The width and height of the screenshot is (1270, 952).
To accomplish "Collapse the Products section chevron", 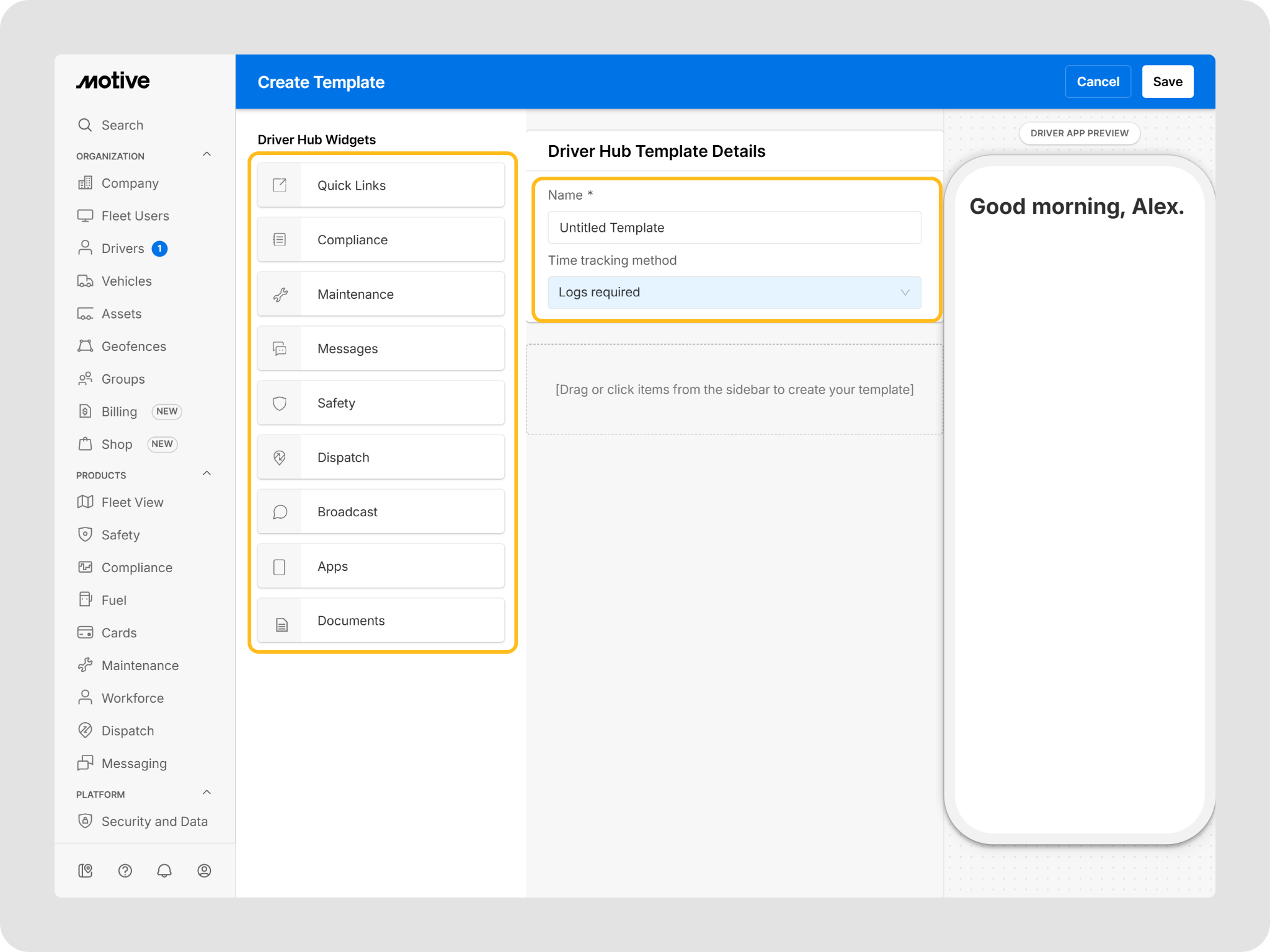I will point(207,474).
